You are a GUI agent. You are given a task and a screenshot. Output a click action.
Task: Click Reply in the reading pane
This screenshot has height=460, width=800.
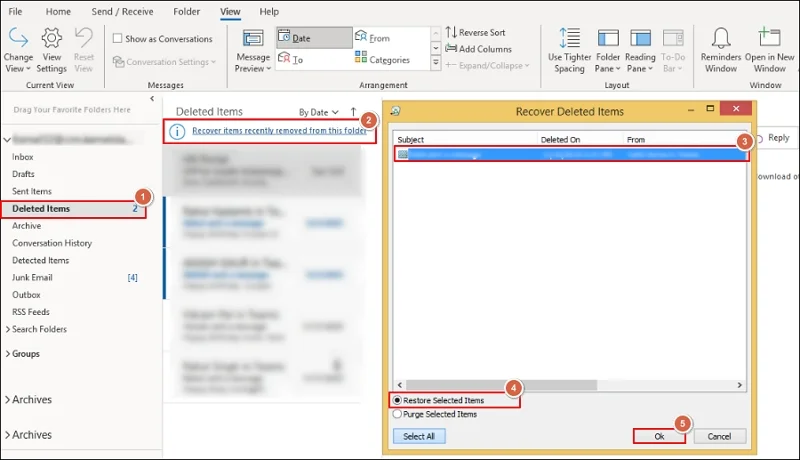[x=779, y=138]
